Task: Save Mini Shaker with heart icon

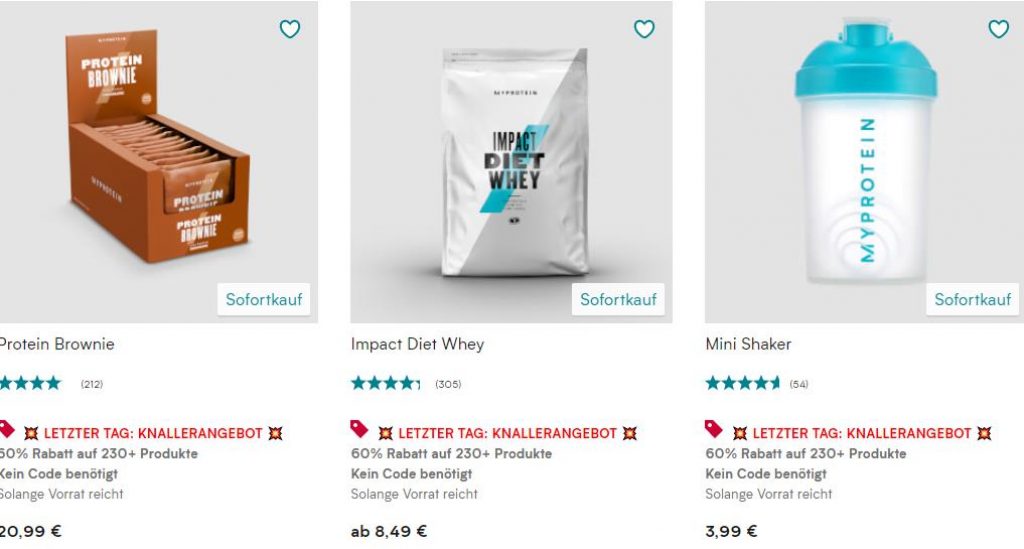Action: (999, 29)
